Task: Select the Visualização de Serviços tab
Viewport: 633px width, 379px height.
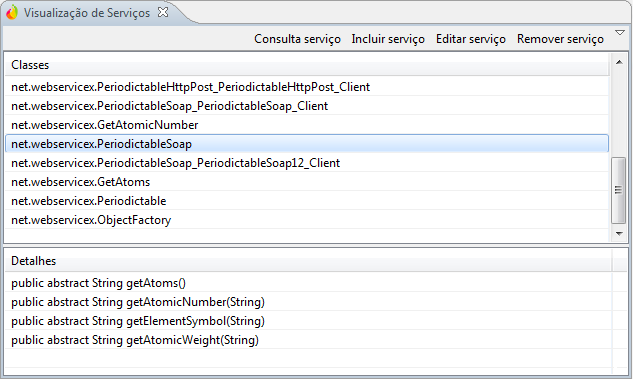Action: tap(87, 13)
